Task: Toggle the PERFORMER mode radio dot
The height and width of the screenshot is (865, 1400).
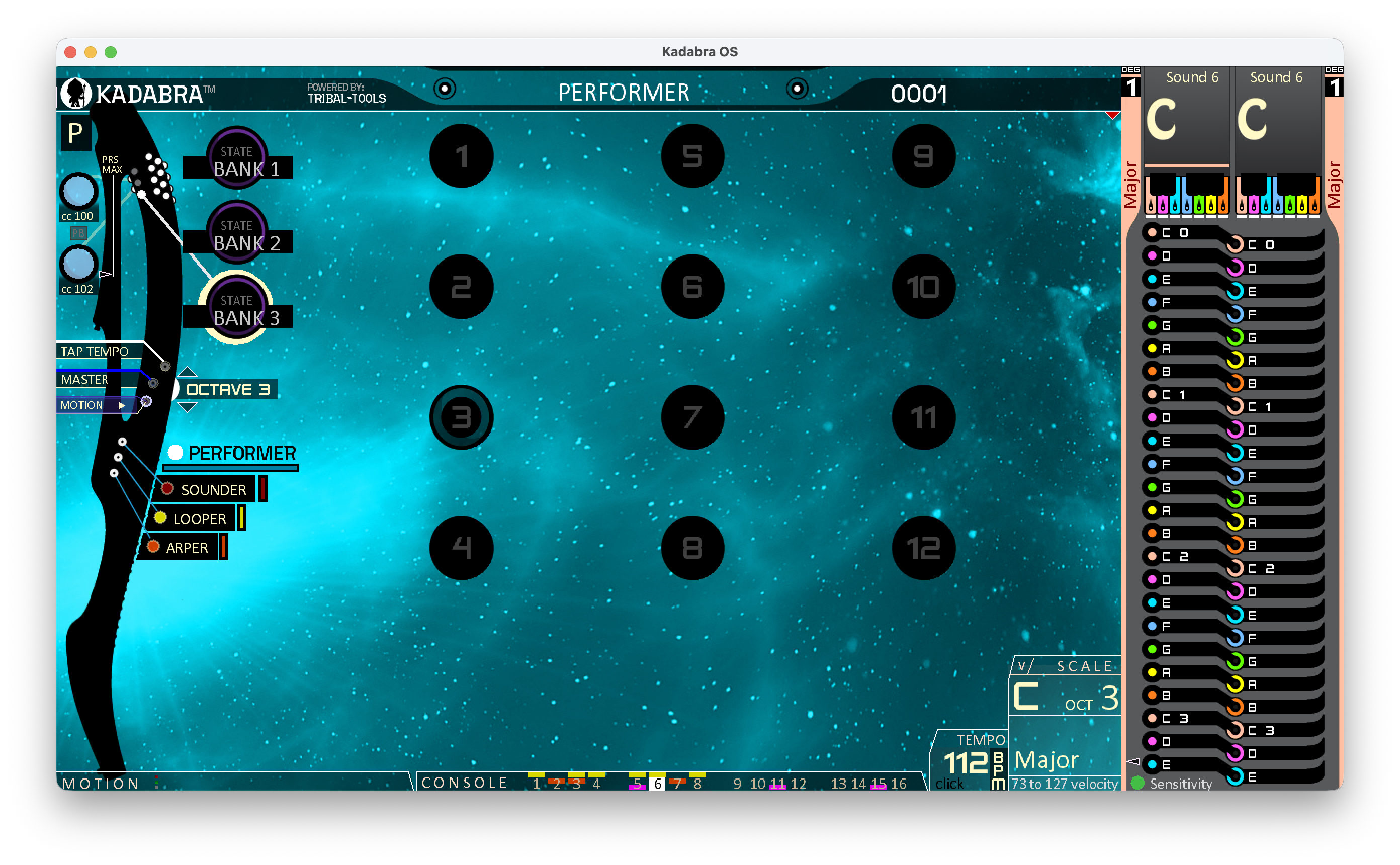Action: [175, 453]
